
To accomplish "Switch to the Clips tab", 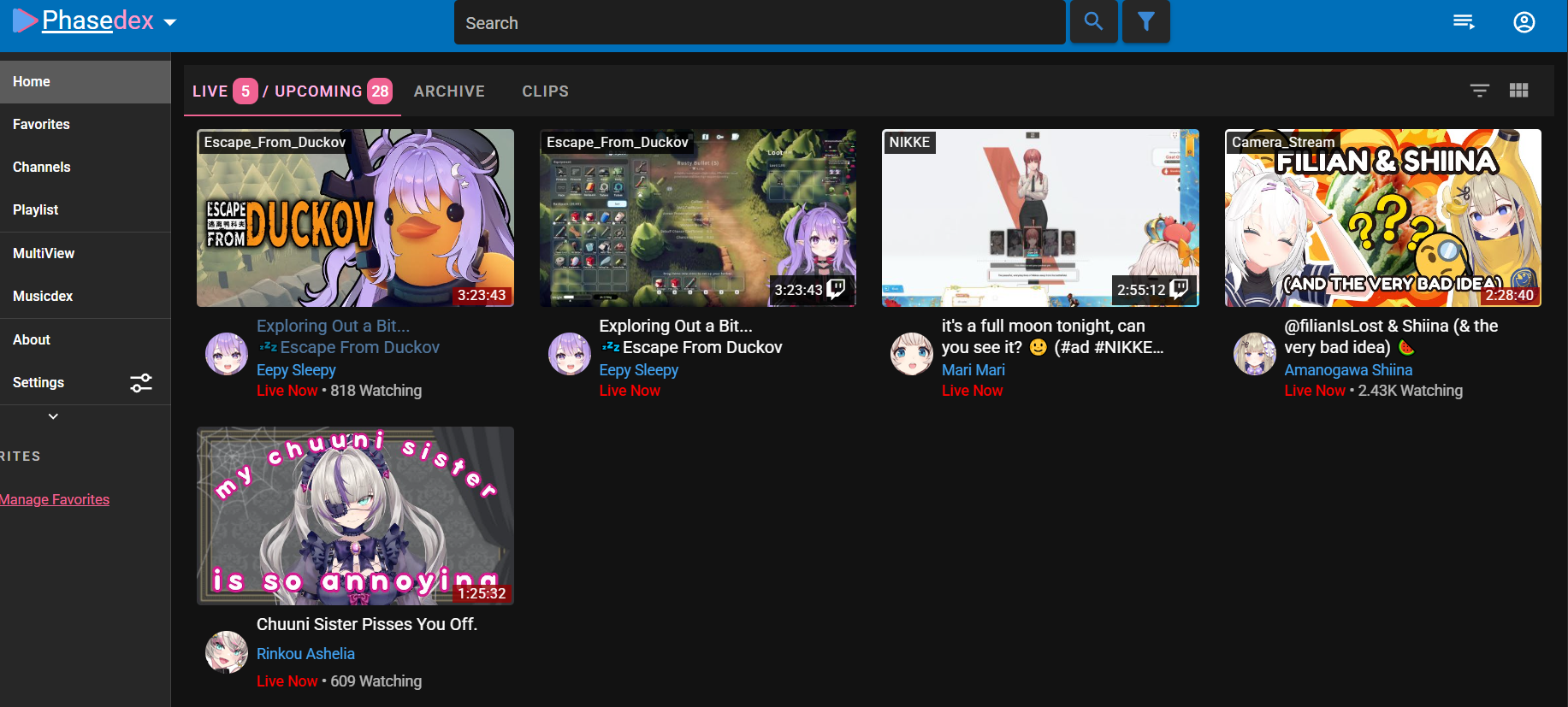I will coord(545,91).
